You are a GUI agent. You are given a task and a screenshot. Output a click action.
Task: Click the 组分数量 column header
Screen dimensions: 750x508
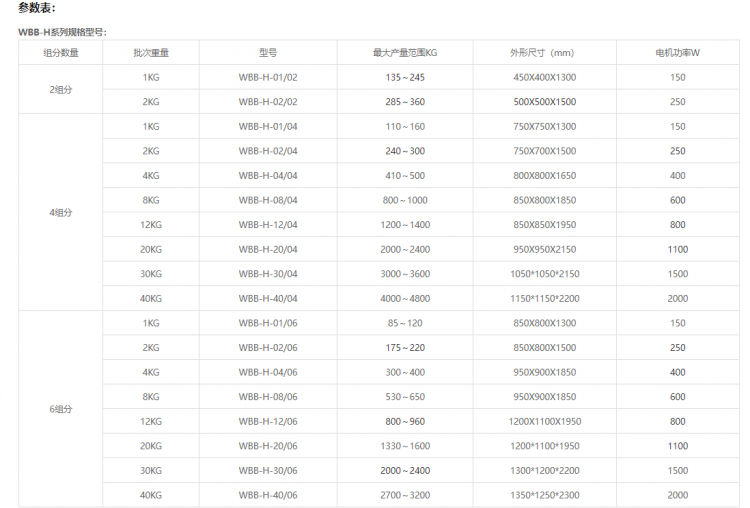coord(60,52)
